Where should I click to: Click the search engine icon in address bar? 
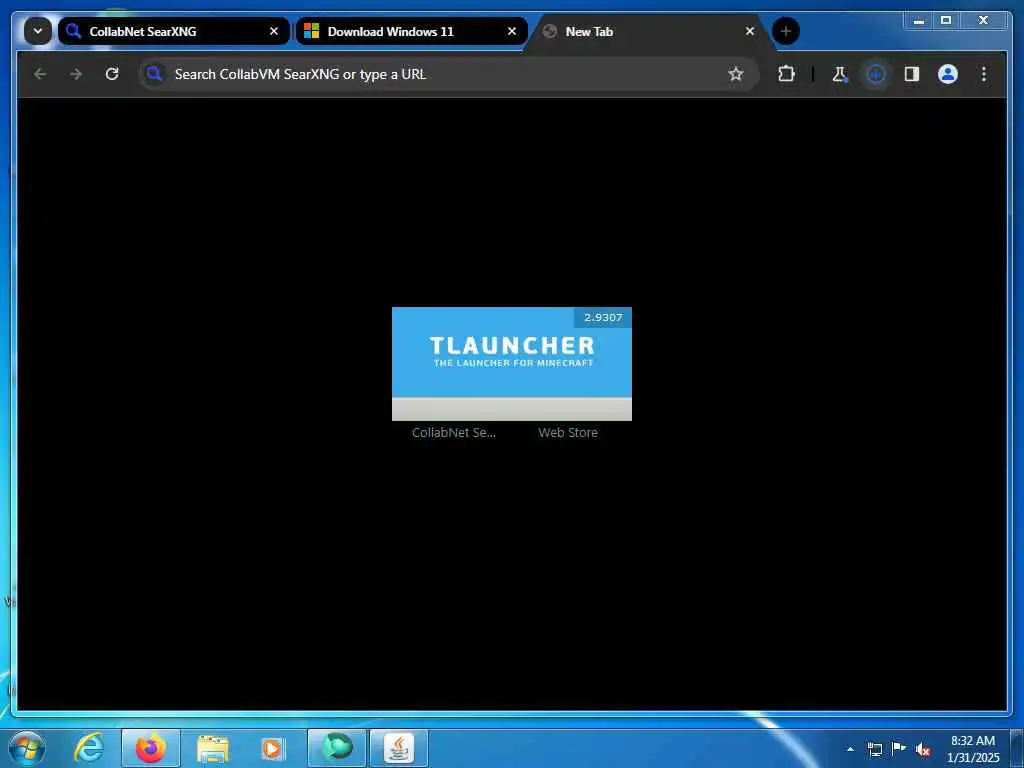154,74
